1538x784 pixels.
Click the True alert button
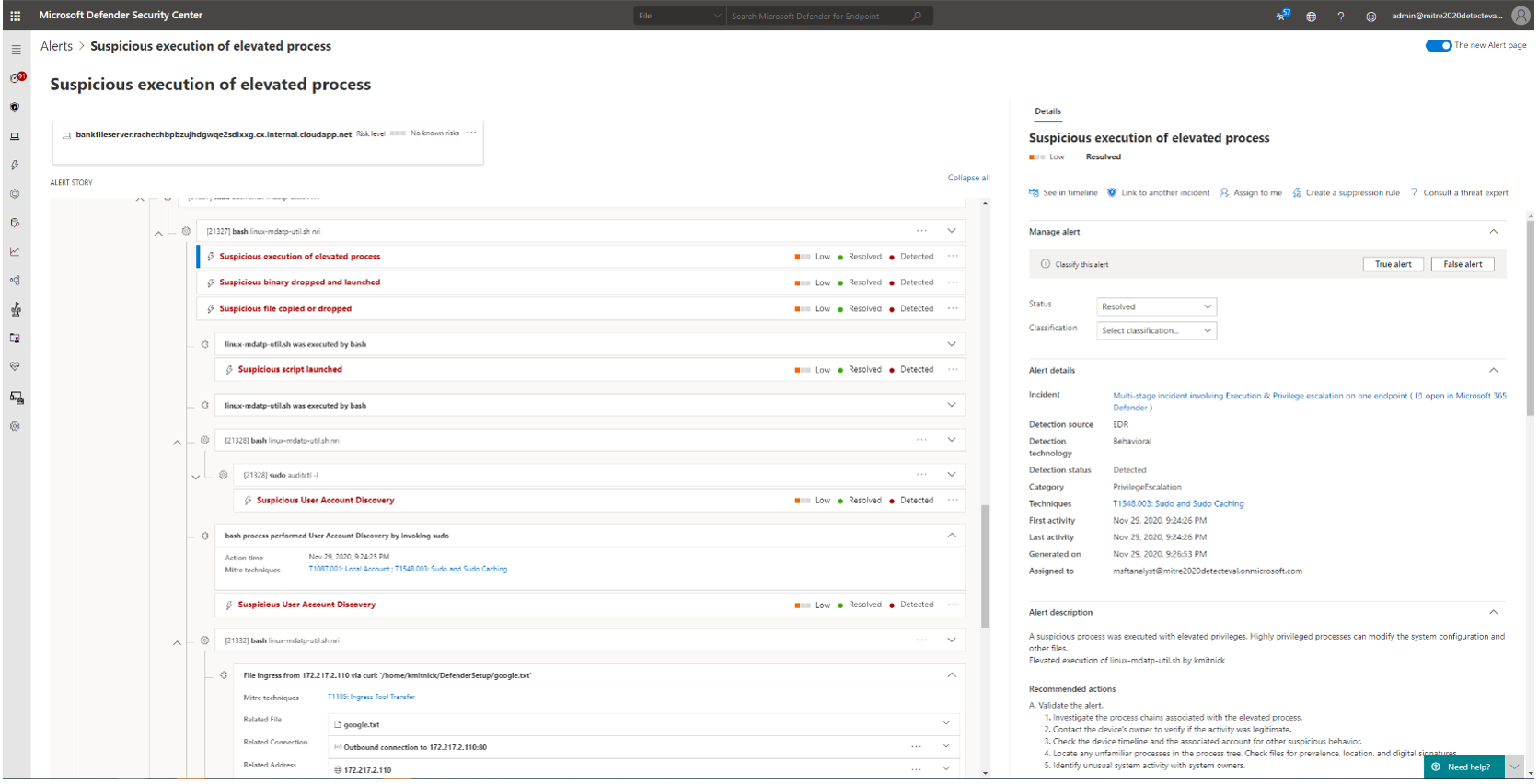click(1393, 264)
